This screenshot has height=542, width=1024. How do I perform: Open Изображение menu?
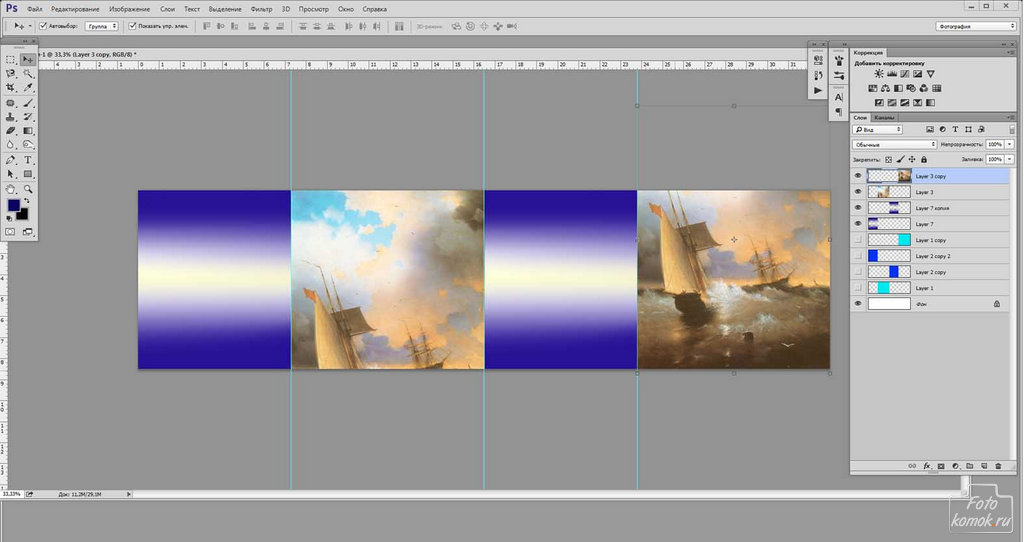(129, 9)
